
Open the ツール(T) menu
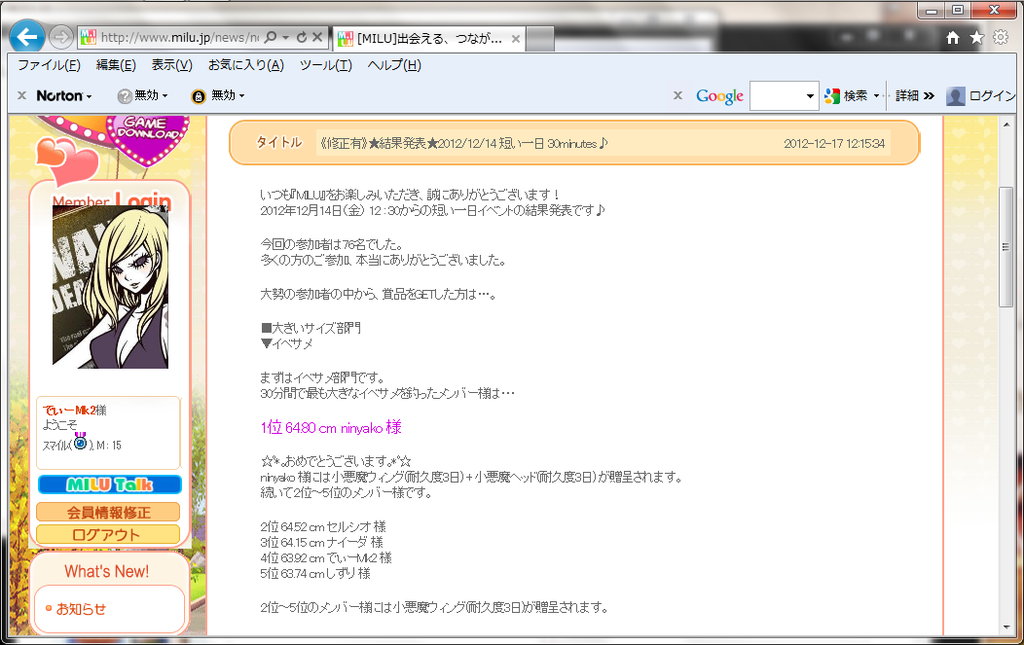click(x=326, y=65)
